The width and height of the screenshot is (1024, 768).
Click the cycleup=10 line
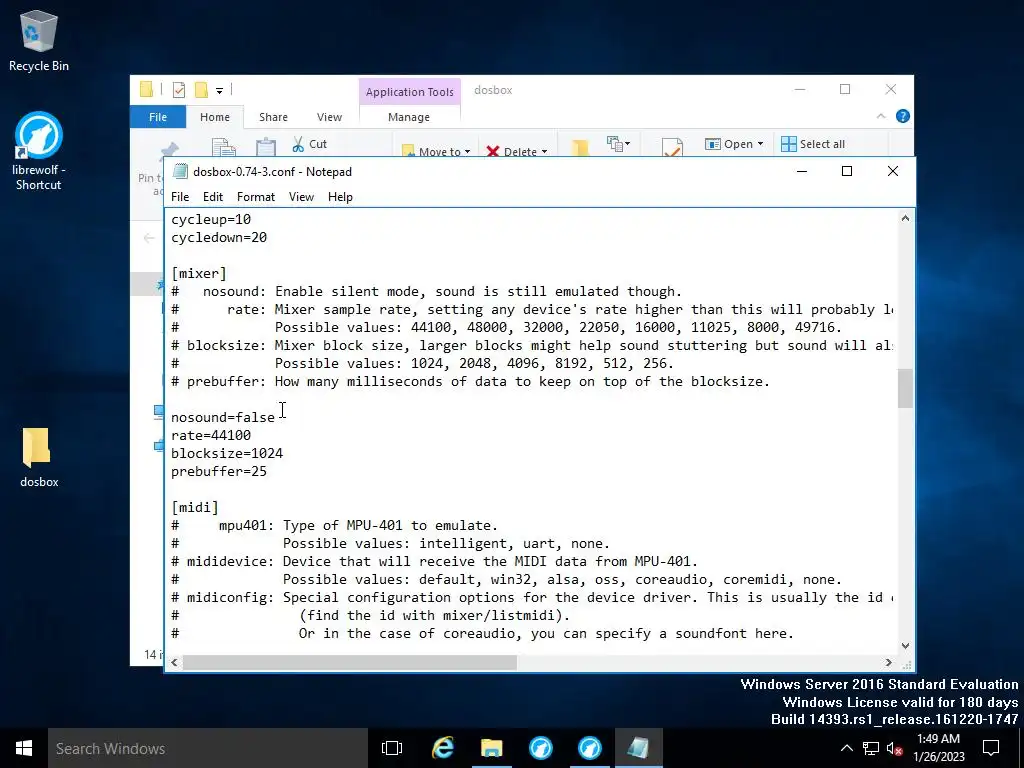(x=211, y=219)
